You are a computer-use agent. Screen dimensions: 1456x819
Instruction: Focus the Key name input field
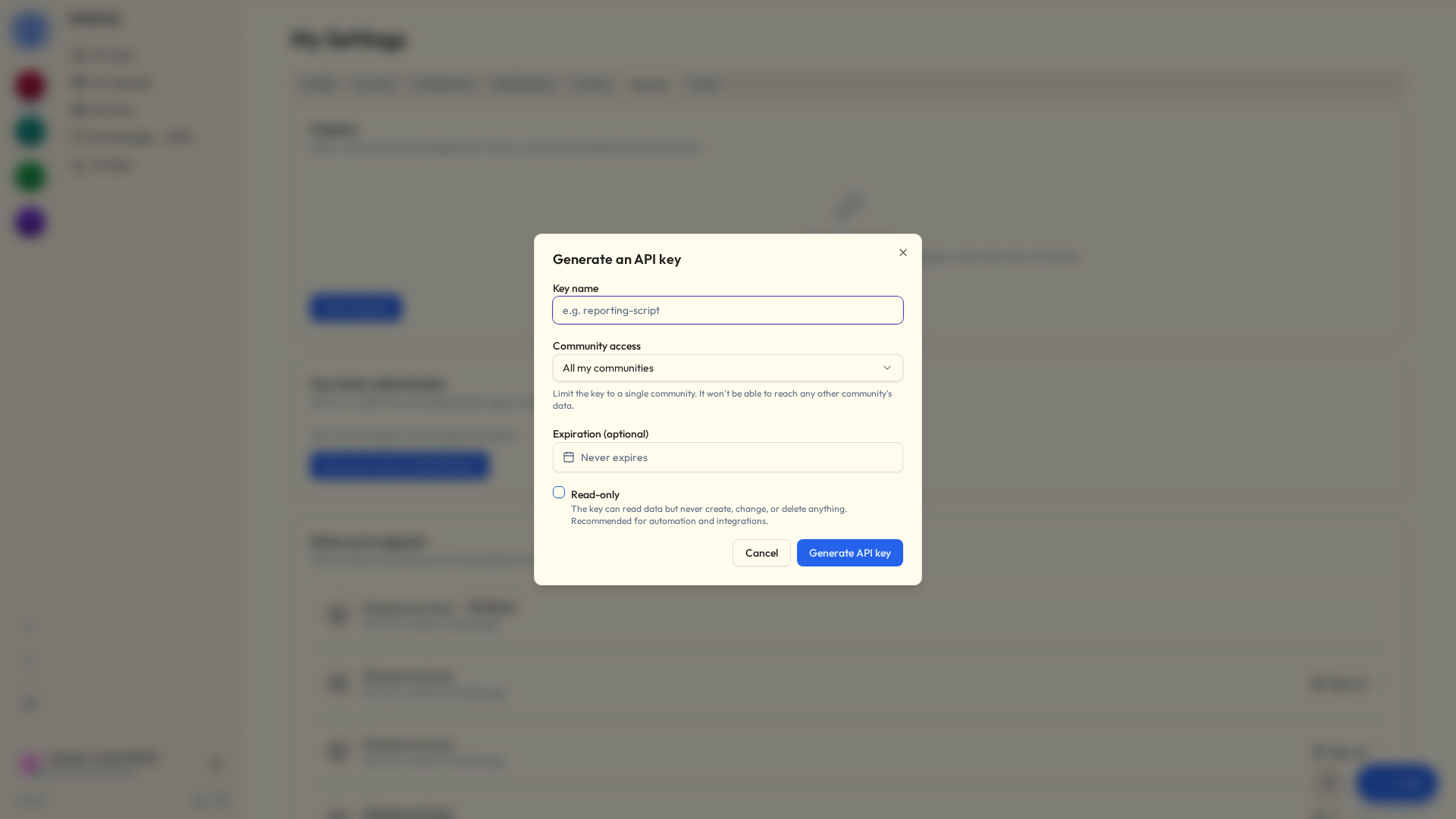coord(728,310)
